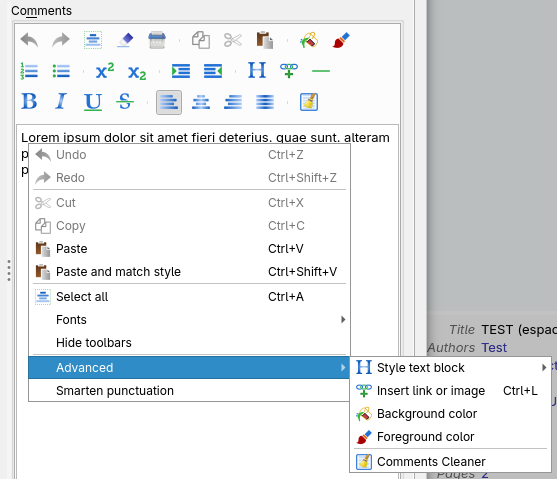Expand the Fonts submenu
Image resolution: width=557 pixels, height=479 pixels.
click(189, 320)
